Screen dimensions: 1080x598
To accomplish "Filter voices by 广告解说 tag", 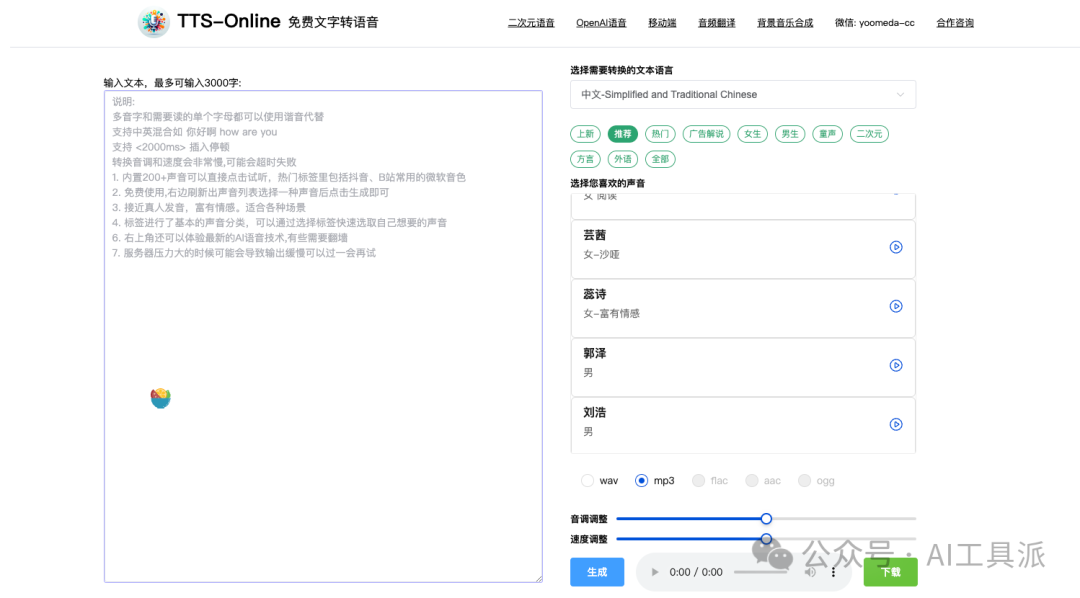I will click(707, 134).
